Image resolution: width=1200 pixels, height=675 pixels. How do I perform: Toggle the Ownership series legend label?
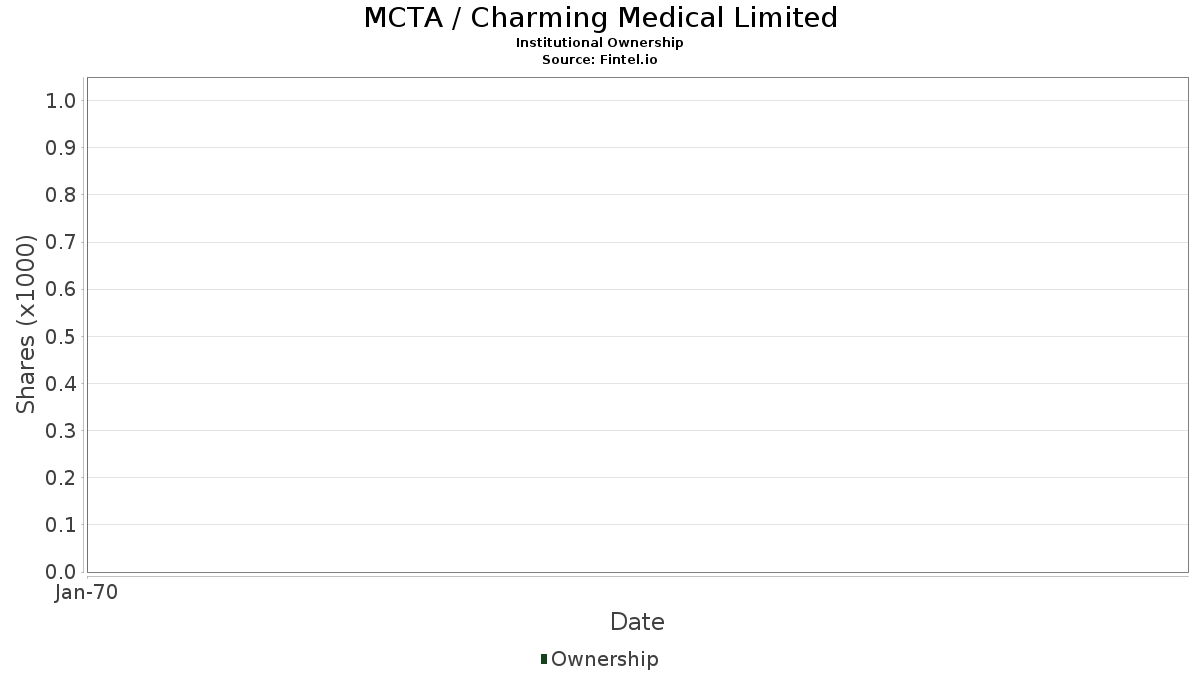(604, 659)
